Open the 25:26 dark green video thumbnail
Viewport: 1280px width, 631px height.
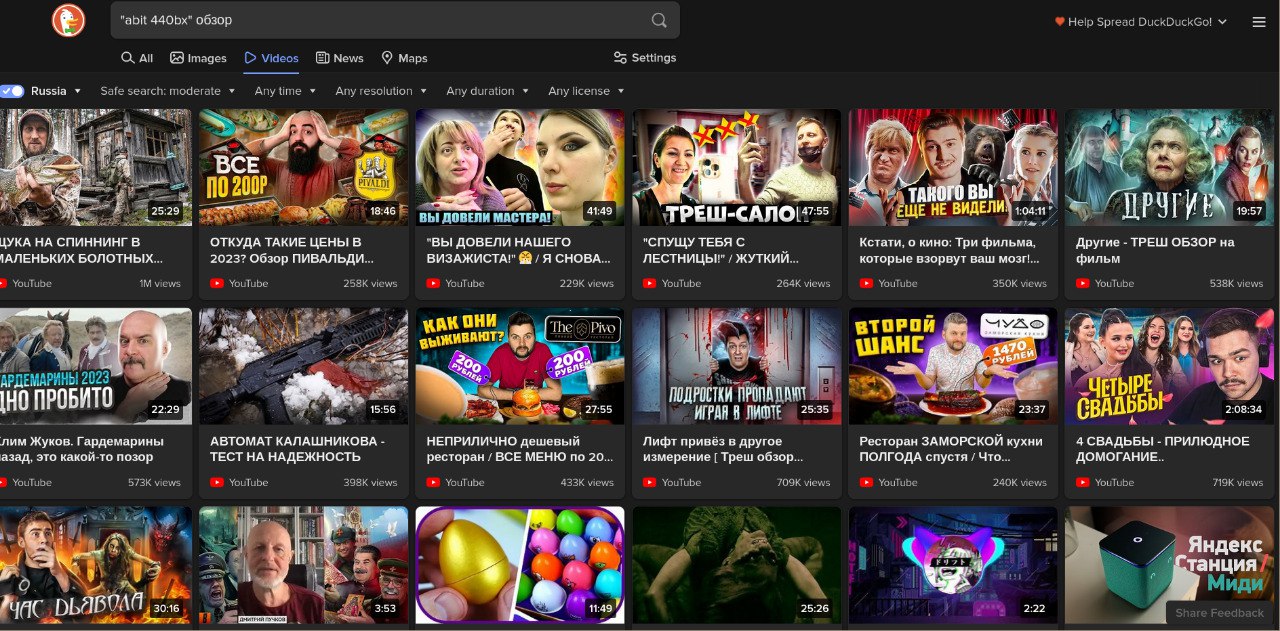(736, 565)
